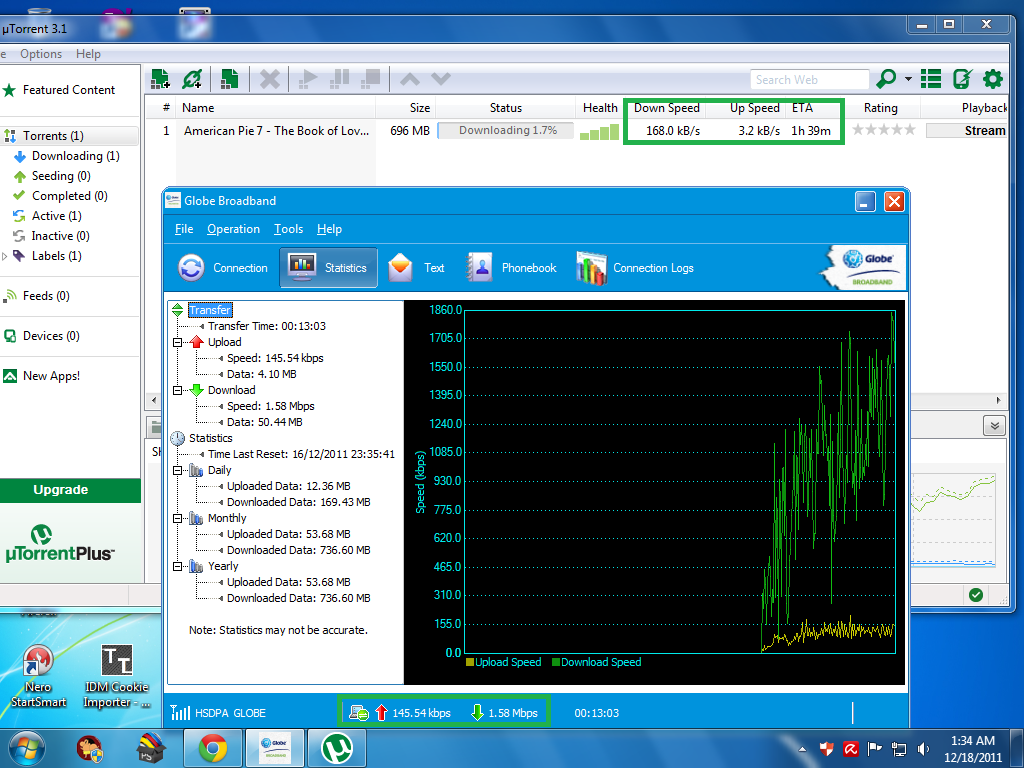Open Devices (0) in the sidebar

pyautogui.click(x=51, y=336)
